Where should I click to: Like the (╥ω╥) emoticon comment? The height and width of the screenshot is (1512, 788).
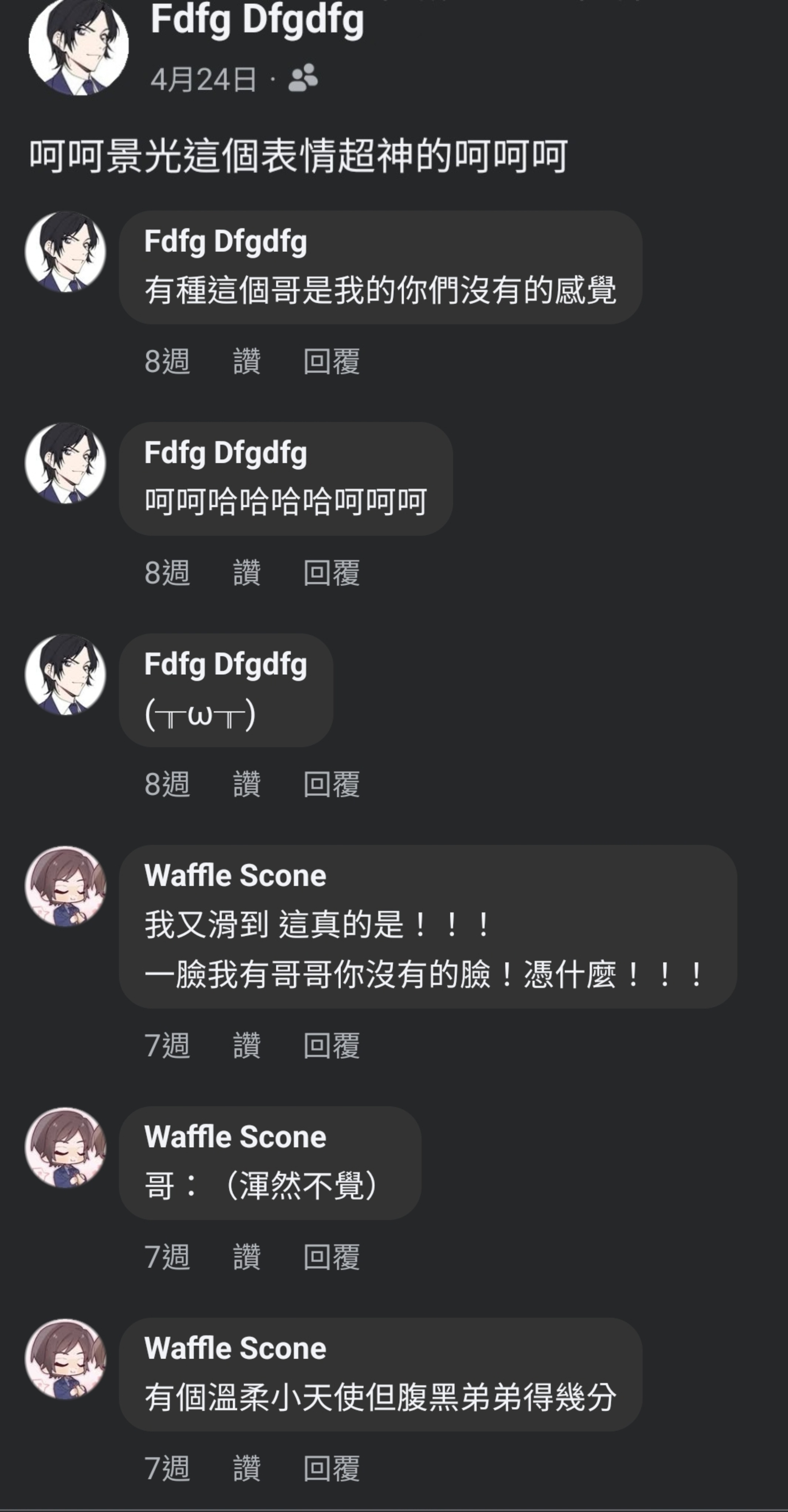click(247, 784)
